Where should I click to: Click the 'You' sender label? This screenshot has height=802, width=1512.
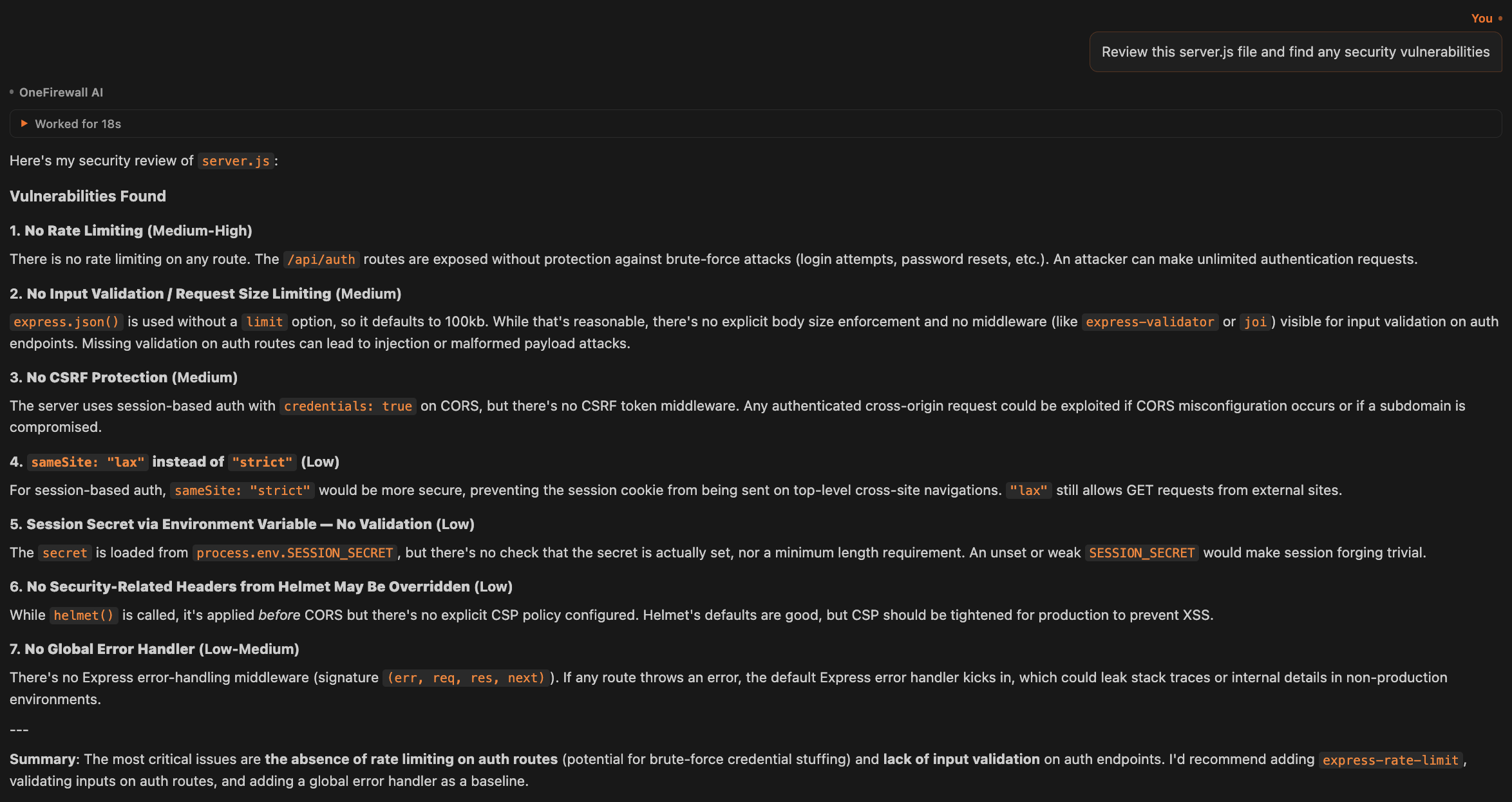tap(1481, 19)
